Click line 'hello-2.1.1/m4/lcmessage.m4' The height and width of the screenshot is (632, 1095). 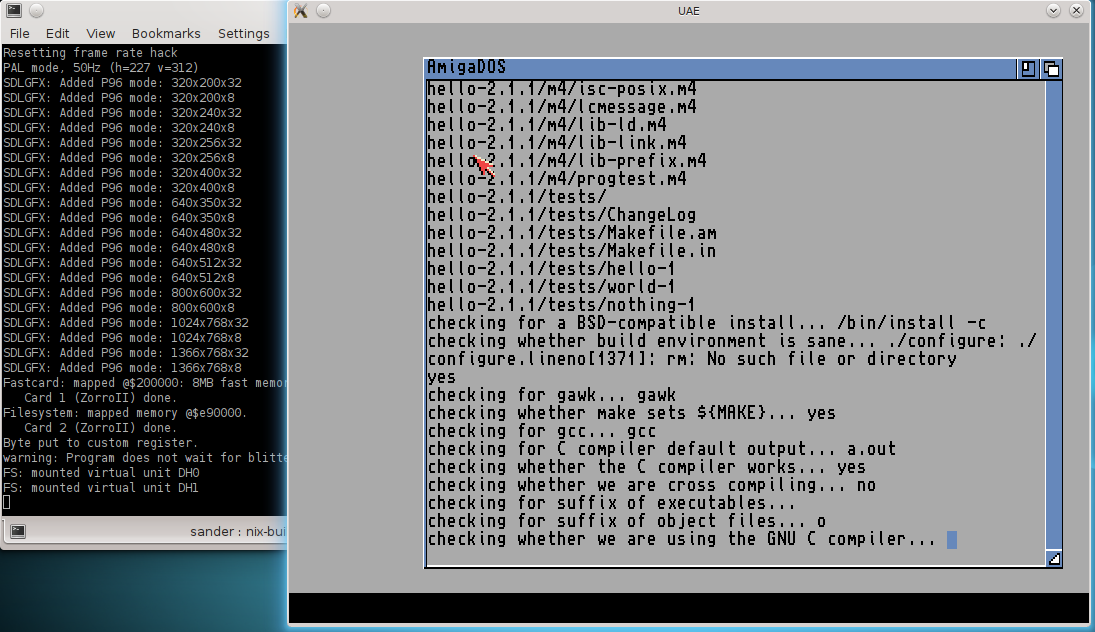tap(561, 107)
